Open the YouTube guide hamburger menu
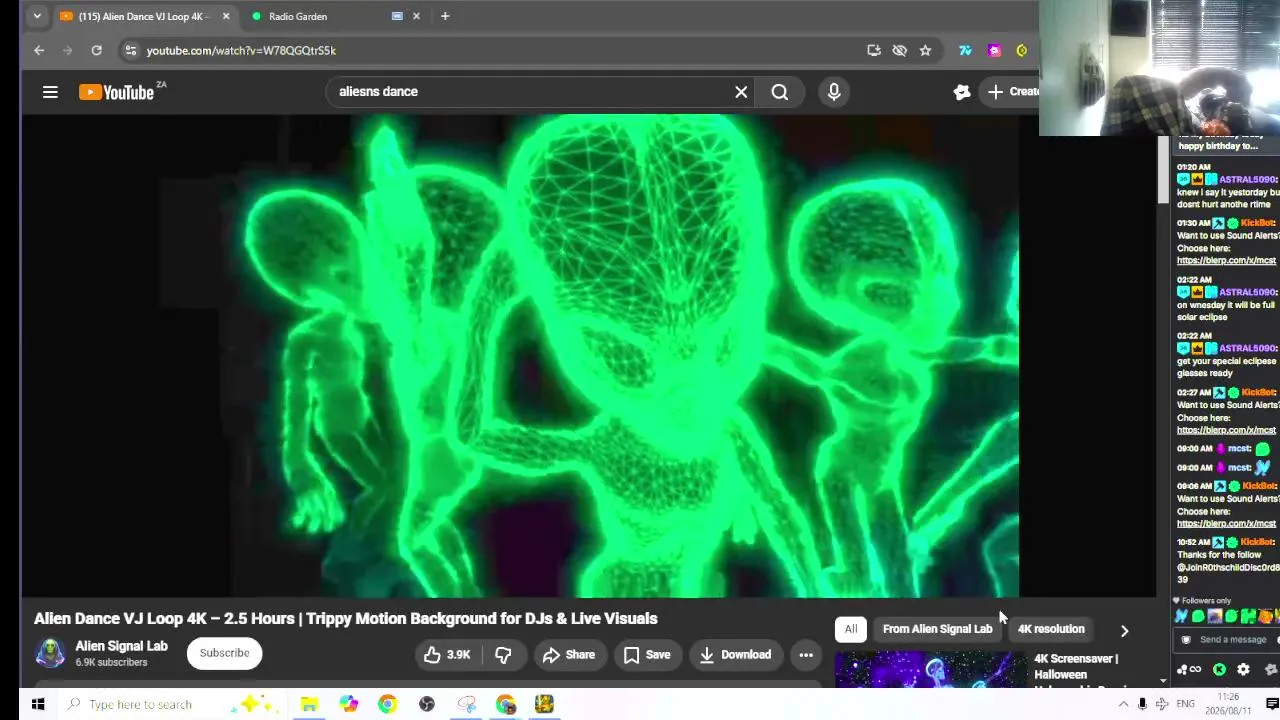This screenshot has height=720, width=1280. tap(50, 92)
